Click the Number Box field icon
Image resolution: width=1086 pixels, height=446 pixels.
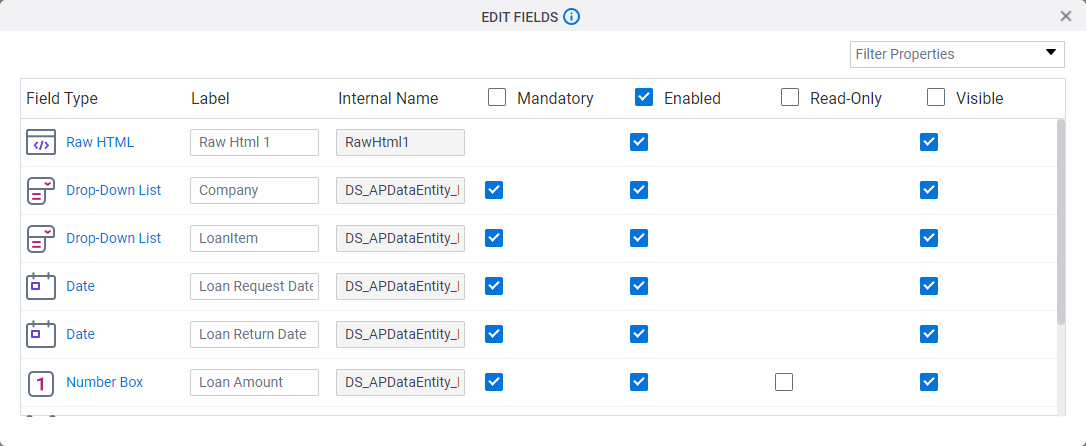41,382
